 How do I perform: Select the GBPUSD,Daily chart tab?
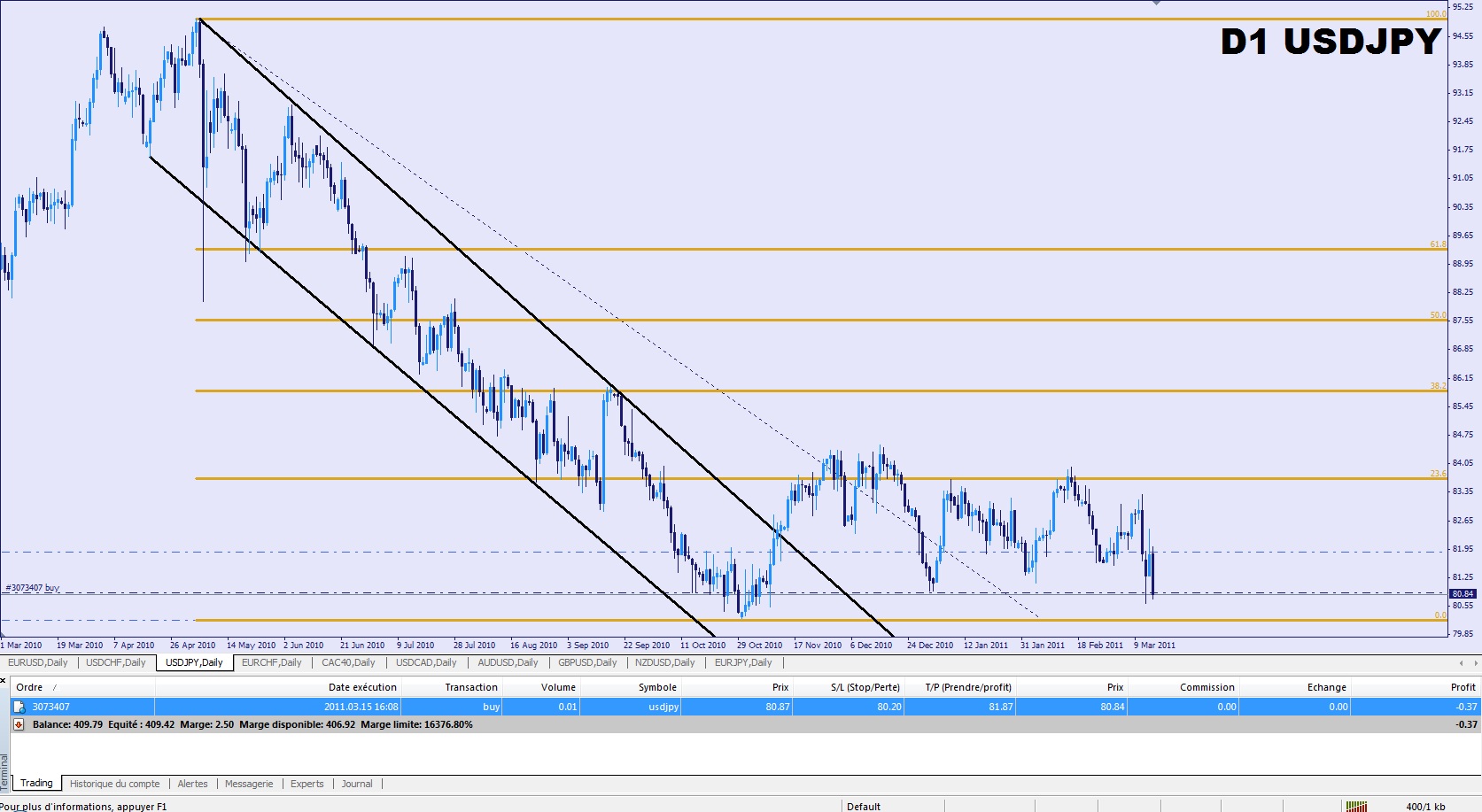tap(587, 662)
